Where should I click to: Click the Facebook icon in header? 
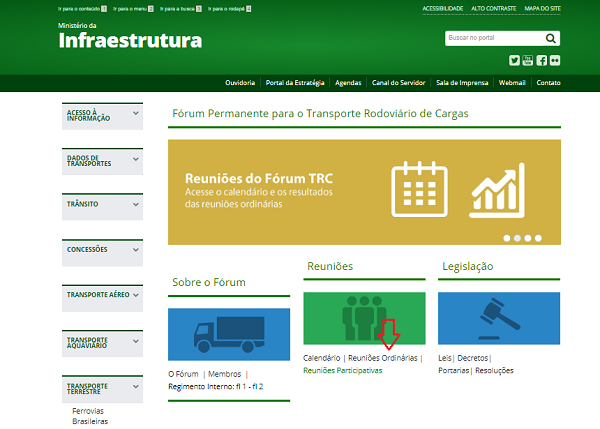541,60
